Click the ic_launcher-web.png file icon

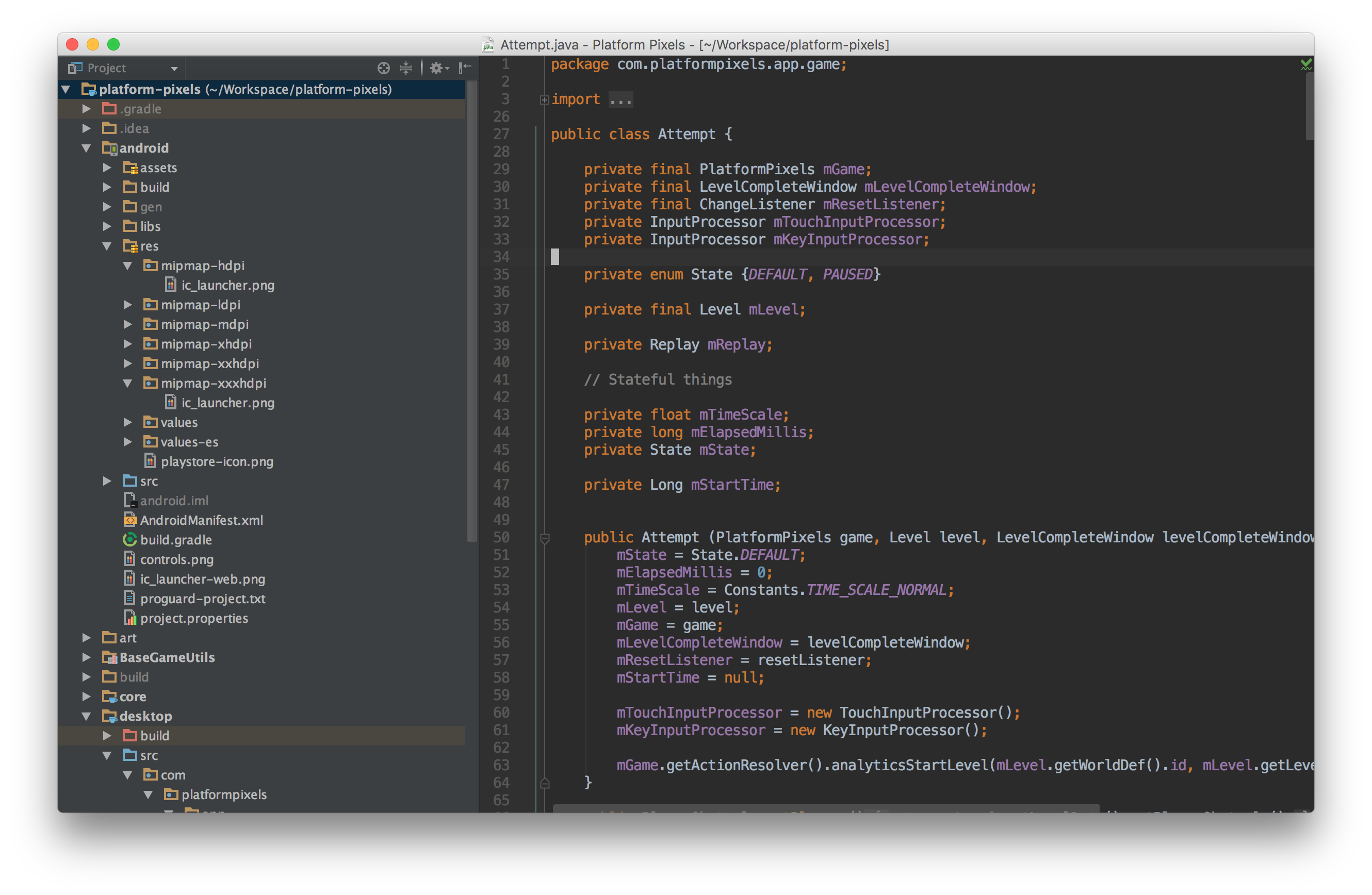click(129, 579)
